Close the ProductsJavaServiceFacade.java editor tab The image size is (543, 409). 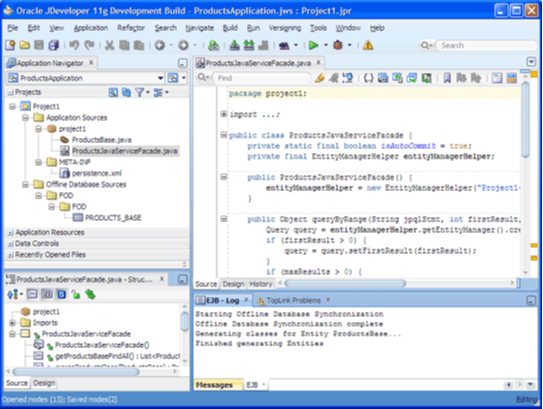coord(318,63)
